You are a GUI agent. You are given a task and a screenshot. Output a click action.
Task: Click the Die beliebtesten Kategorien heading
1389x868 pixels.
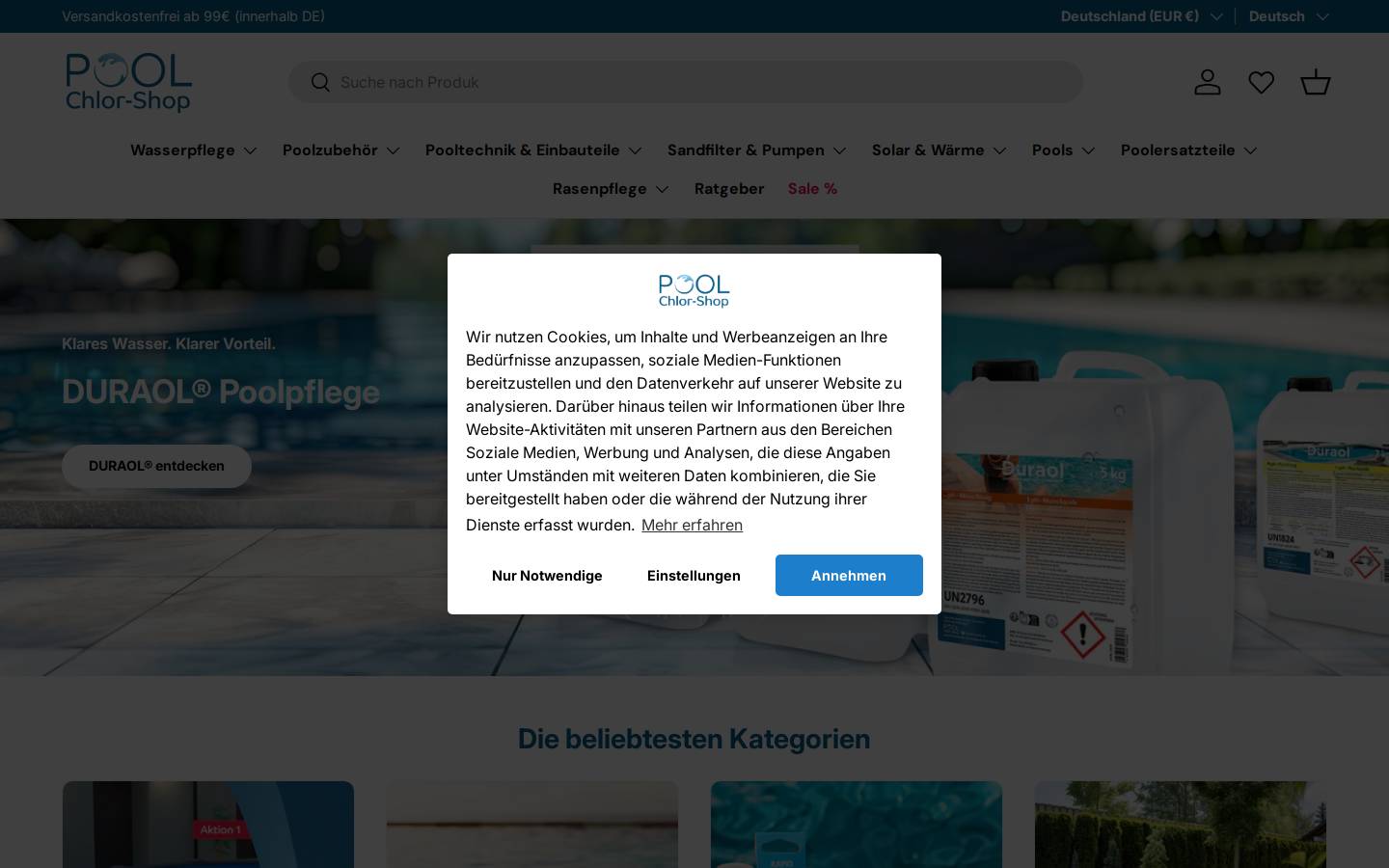694,739
